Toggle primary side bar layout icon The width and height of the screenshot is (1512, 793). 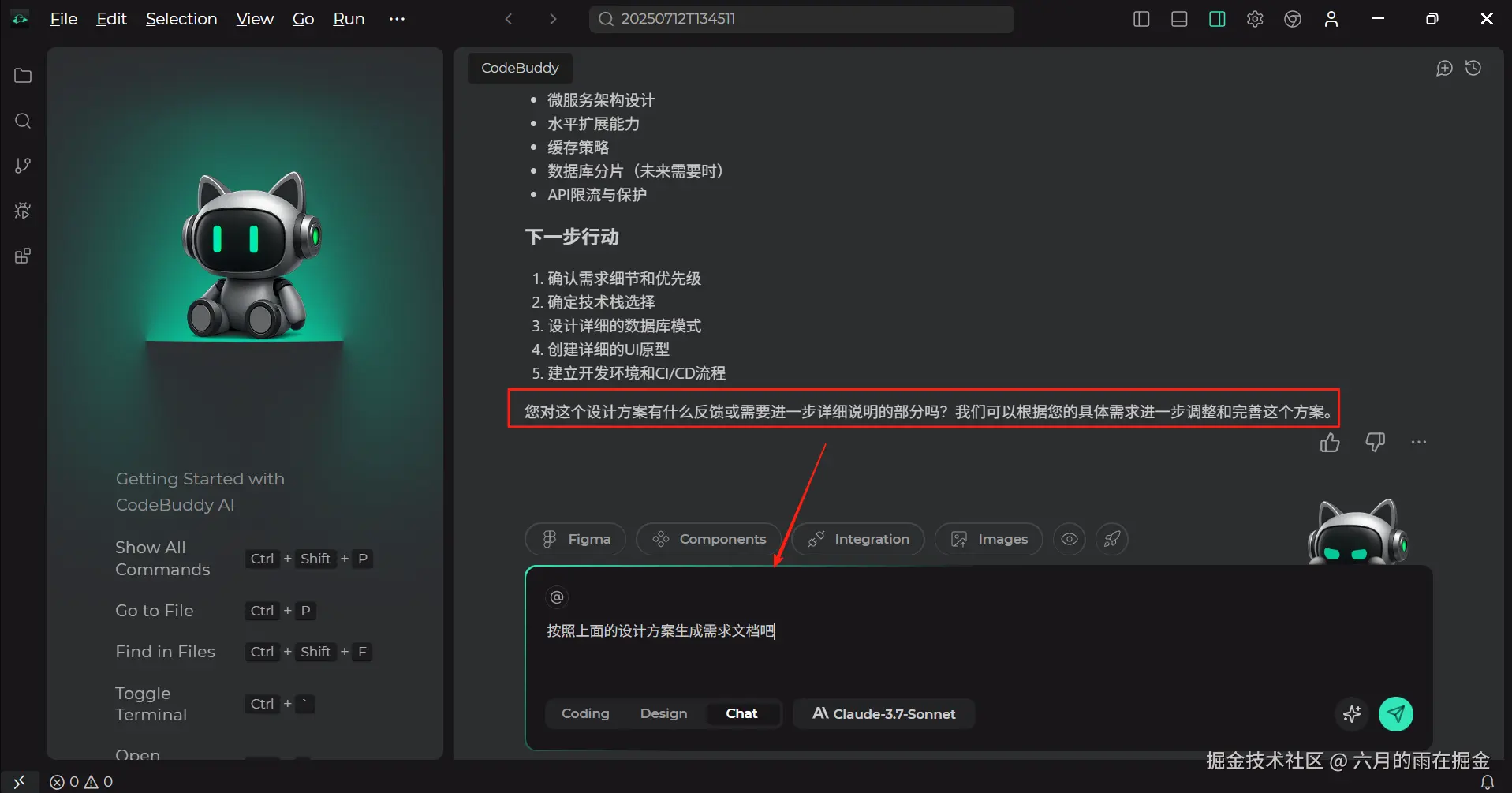point(1141,19)
